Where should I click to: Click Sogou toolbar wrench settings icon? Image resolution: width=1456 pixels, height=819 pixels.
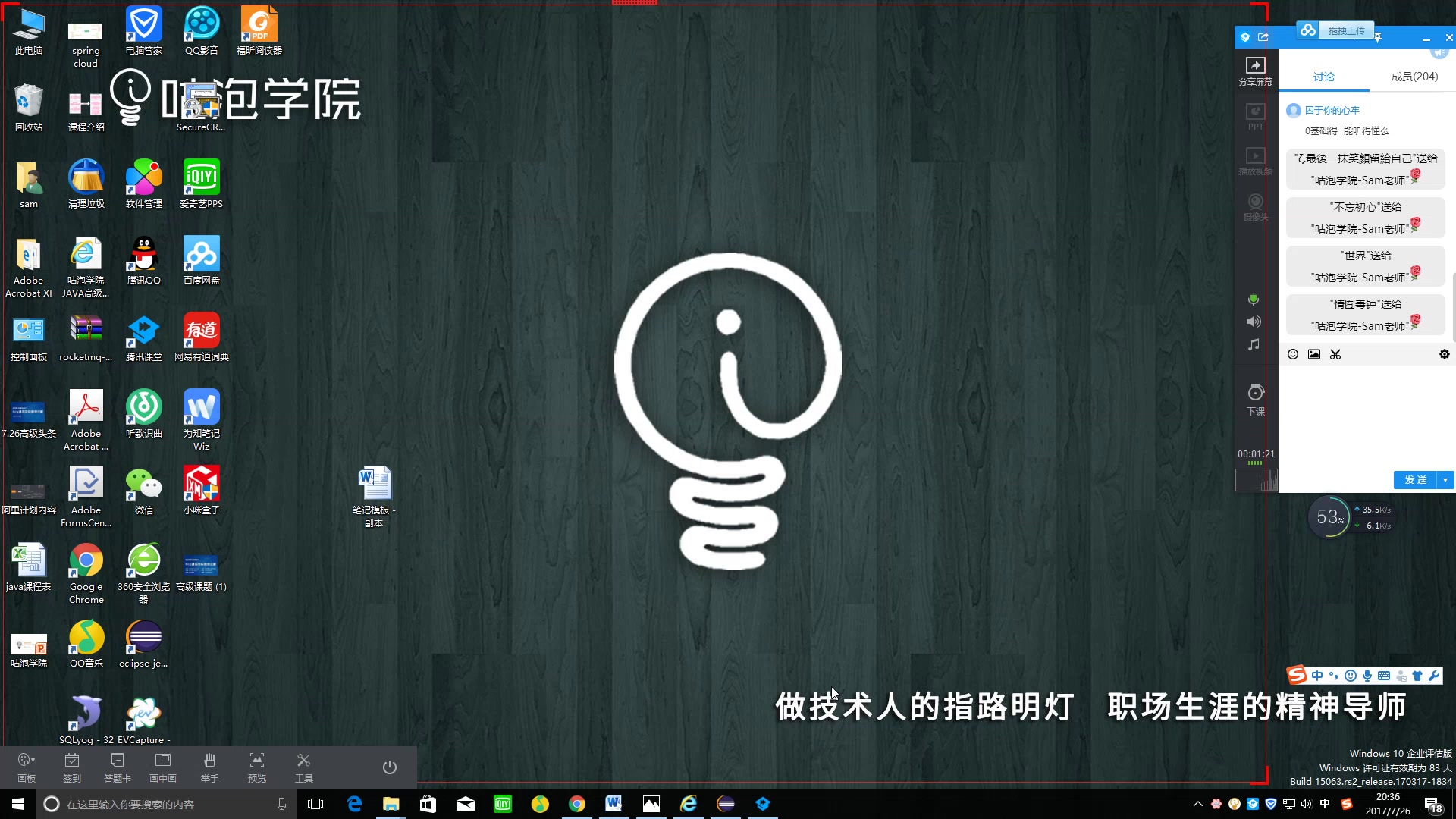point(1434,676)
